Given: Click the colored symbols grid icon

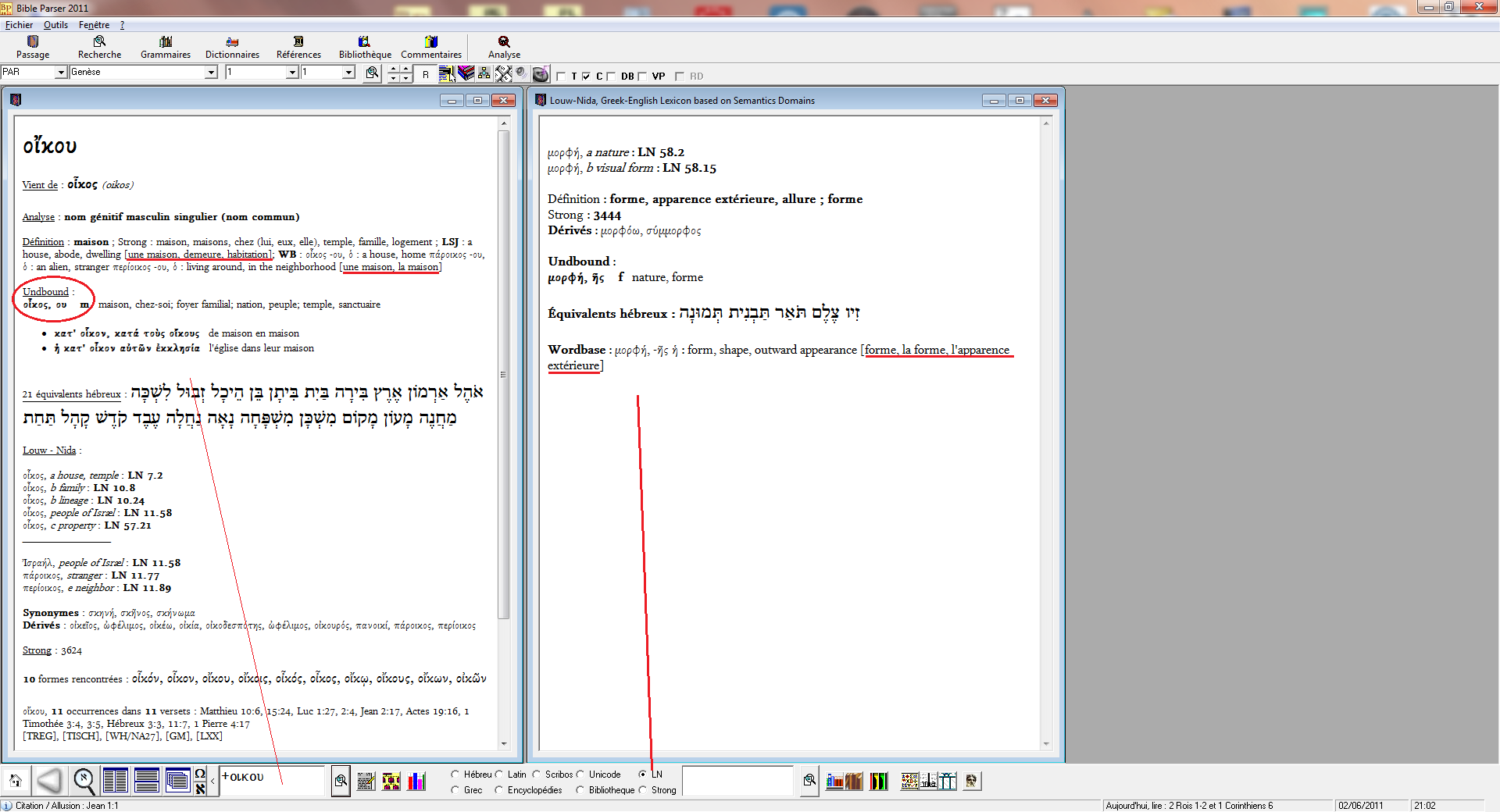Looking at the screenshot, I should [909, 781].
